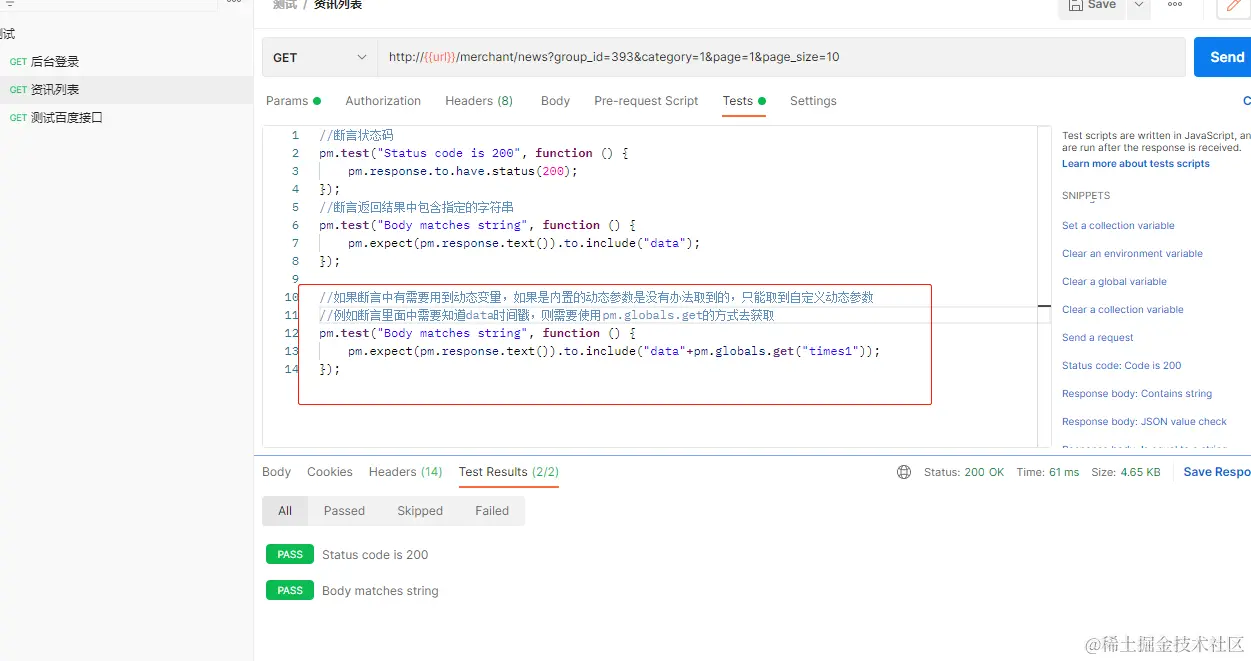The image size is (1251, 661).
Task: Send the request
Action: 1222,57
